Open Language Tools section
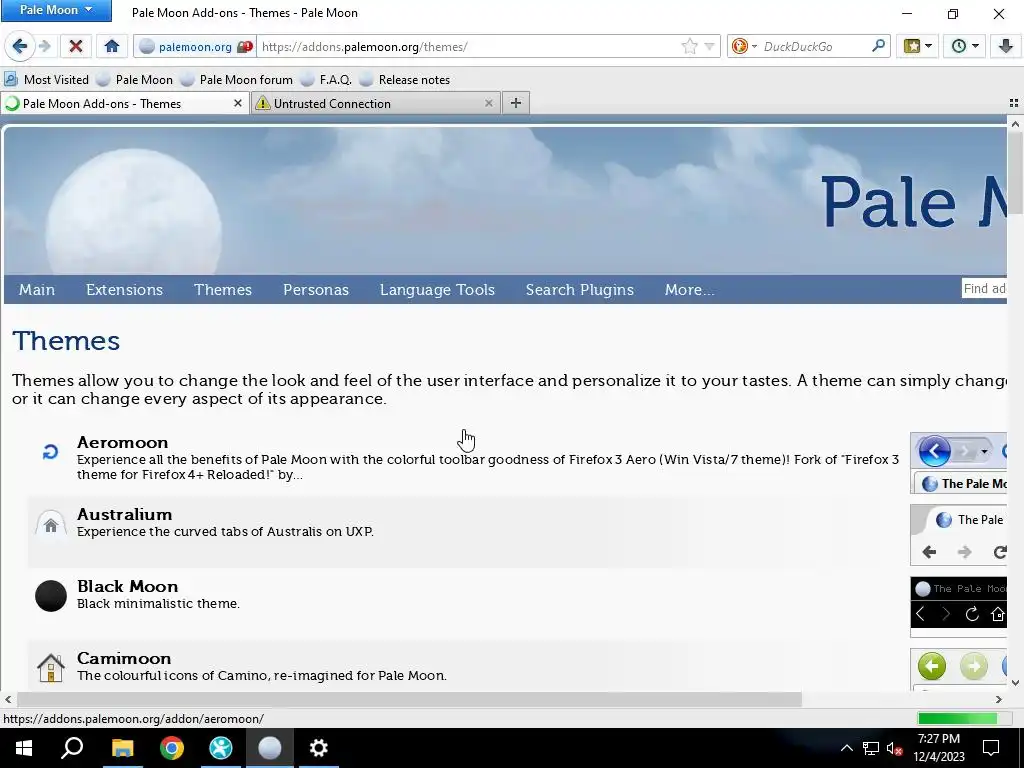The height and width of the screenshot is (768, 1024). coord(437,289)
